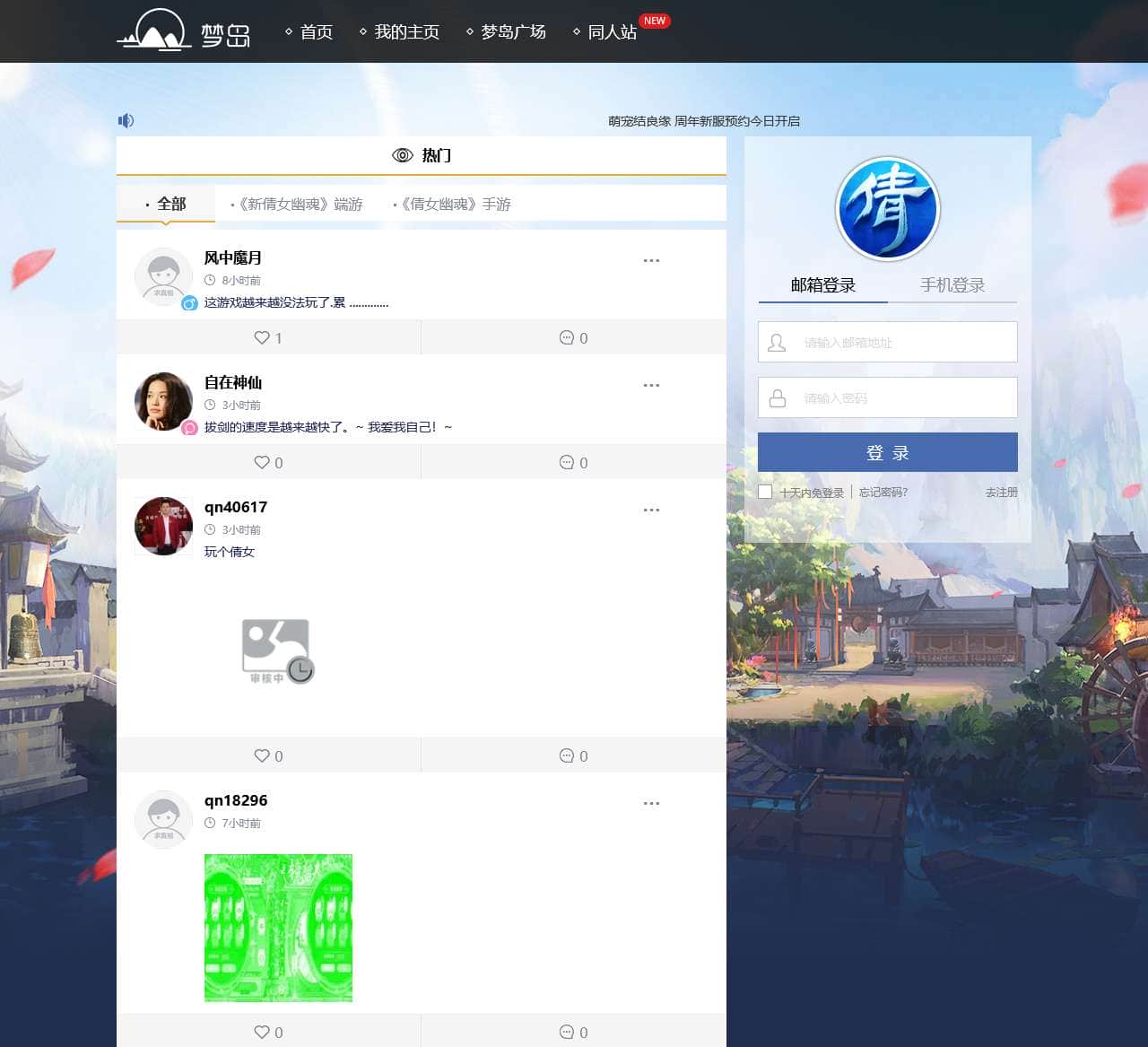Click the email address input field
1148x1047 pixels.
[x=888, y=342]
